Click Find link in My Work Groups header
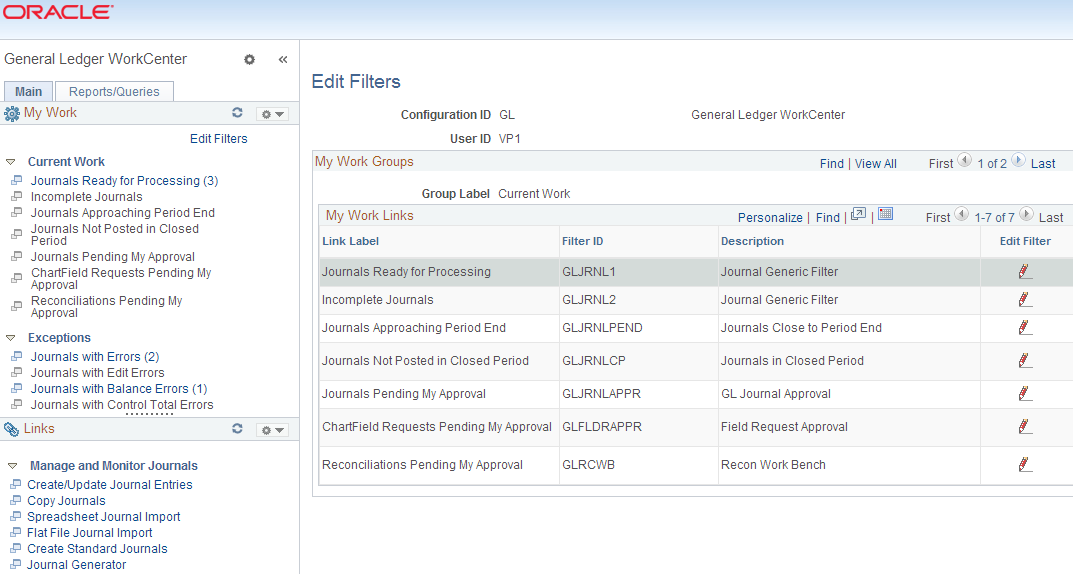The image size is (1073, 574). tap(831, 164)
